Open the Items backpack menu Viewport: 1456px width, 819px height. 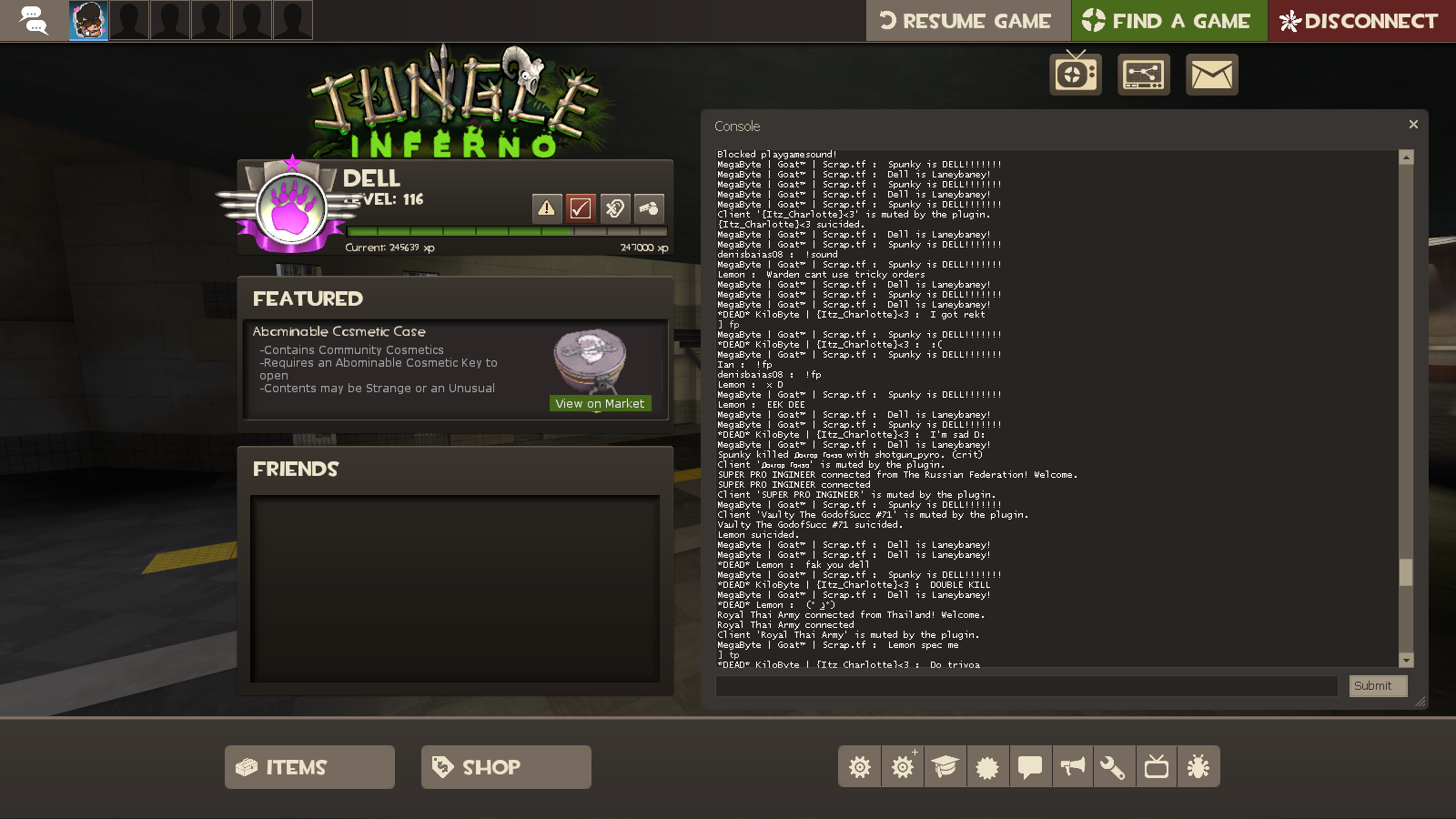(309, 767)
